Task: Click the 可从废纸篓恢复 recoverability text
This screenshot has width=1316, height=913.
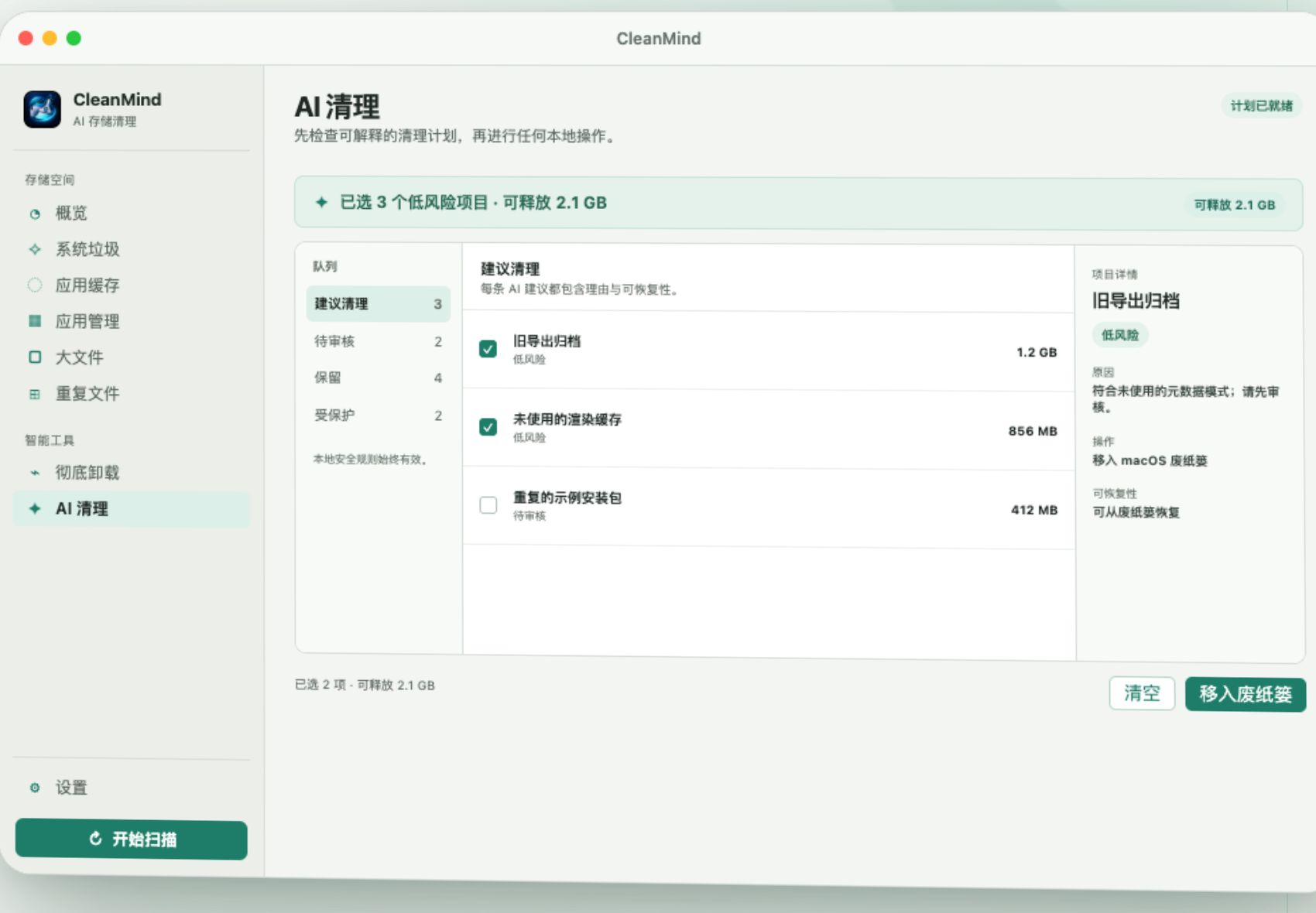Action: point(1136,512)
